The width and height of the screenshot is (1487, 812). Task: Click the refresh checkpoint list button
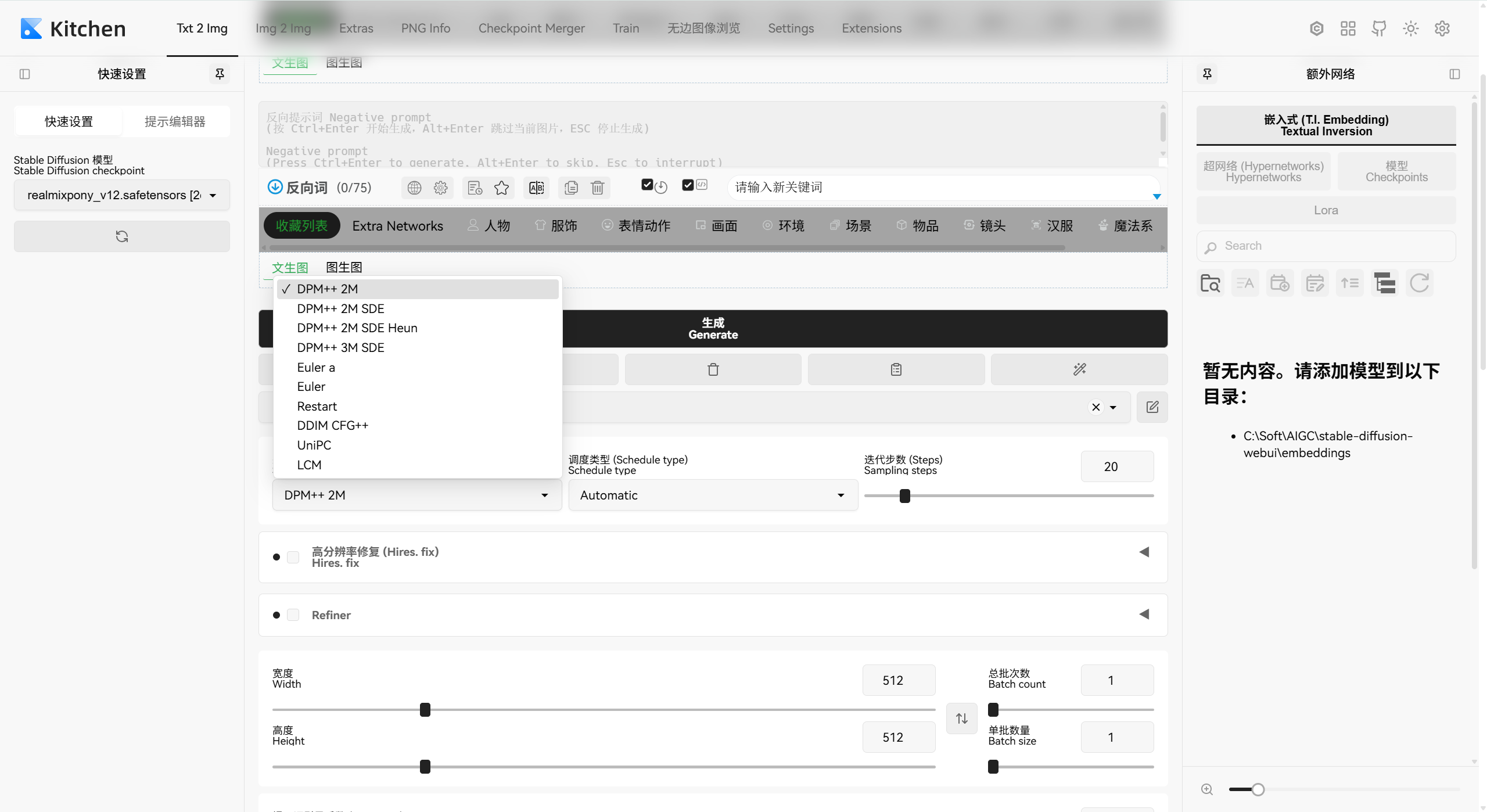point(122,236)
